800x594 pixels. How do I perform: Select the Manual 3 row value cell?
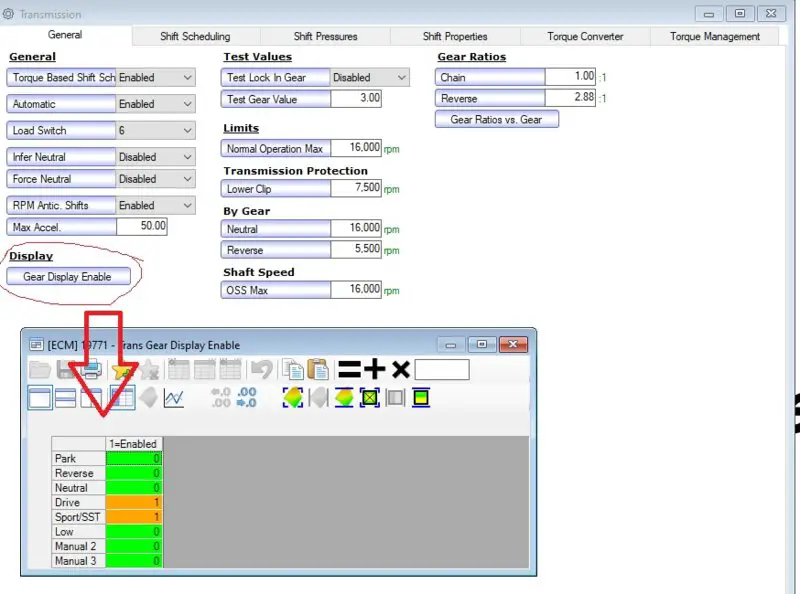[134, 561]
